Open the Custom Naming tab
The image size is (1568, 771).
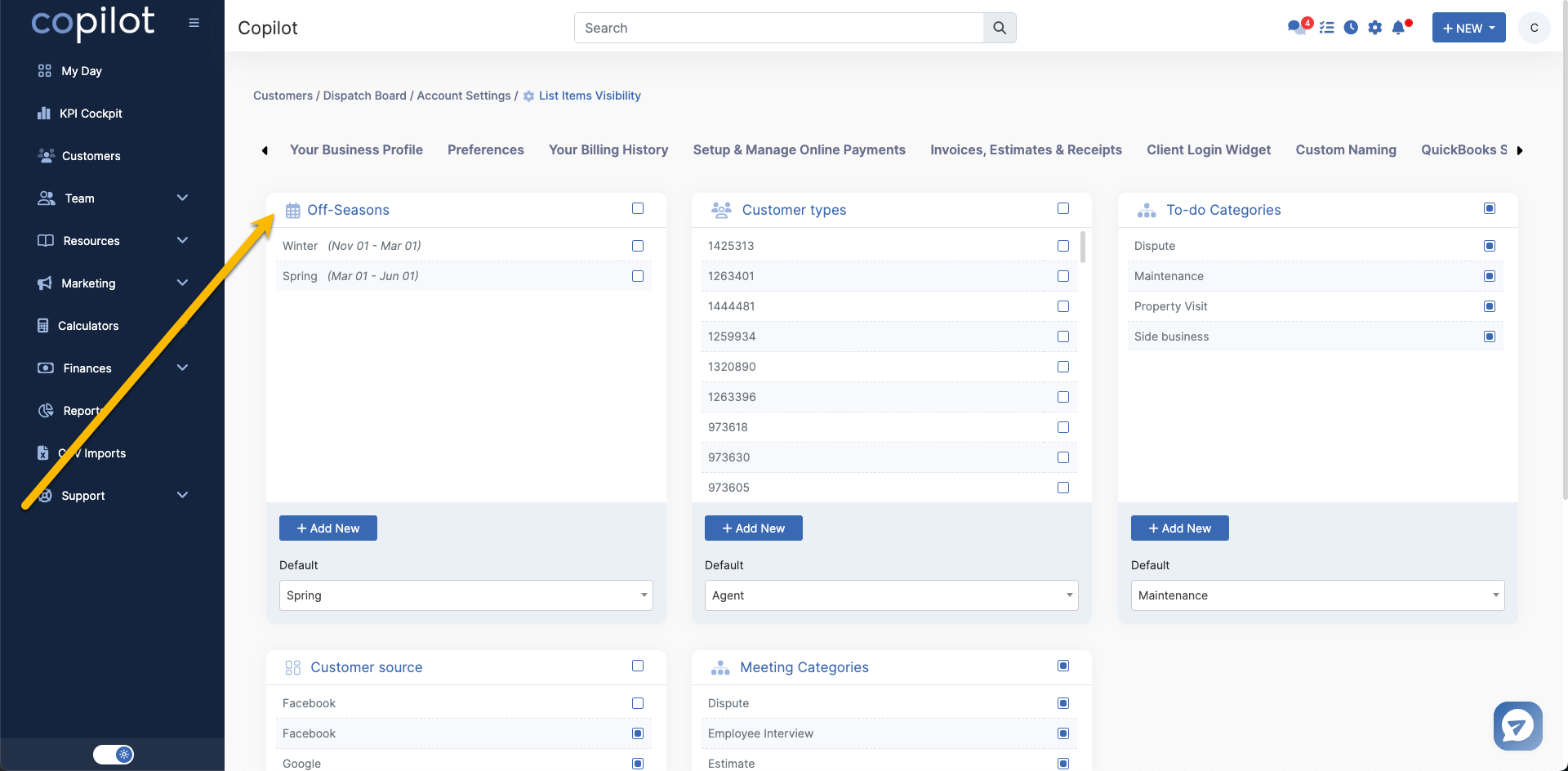(x=1346, y=149)
